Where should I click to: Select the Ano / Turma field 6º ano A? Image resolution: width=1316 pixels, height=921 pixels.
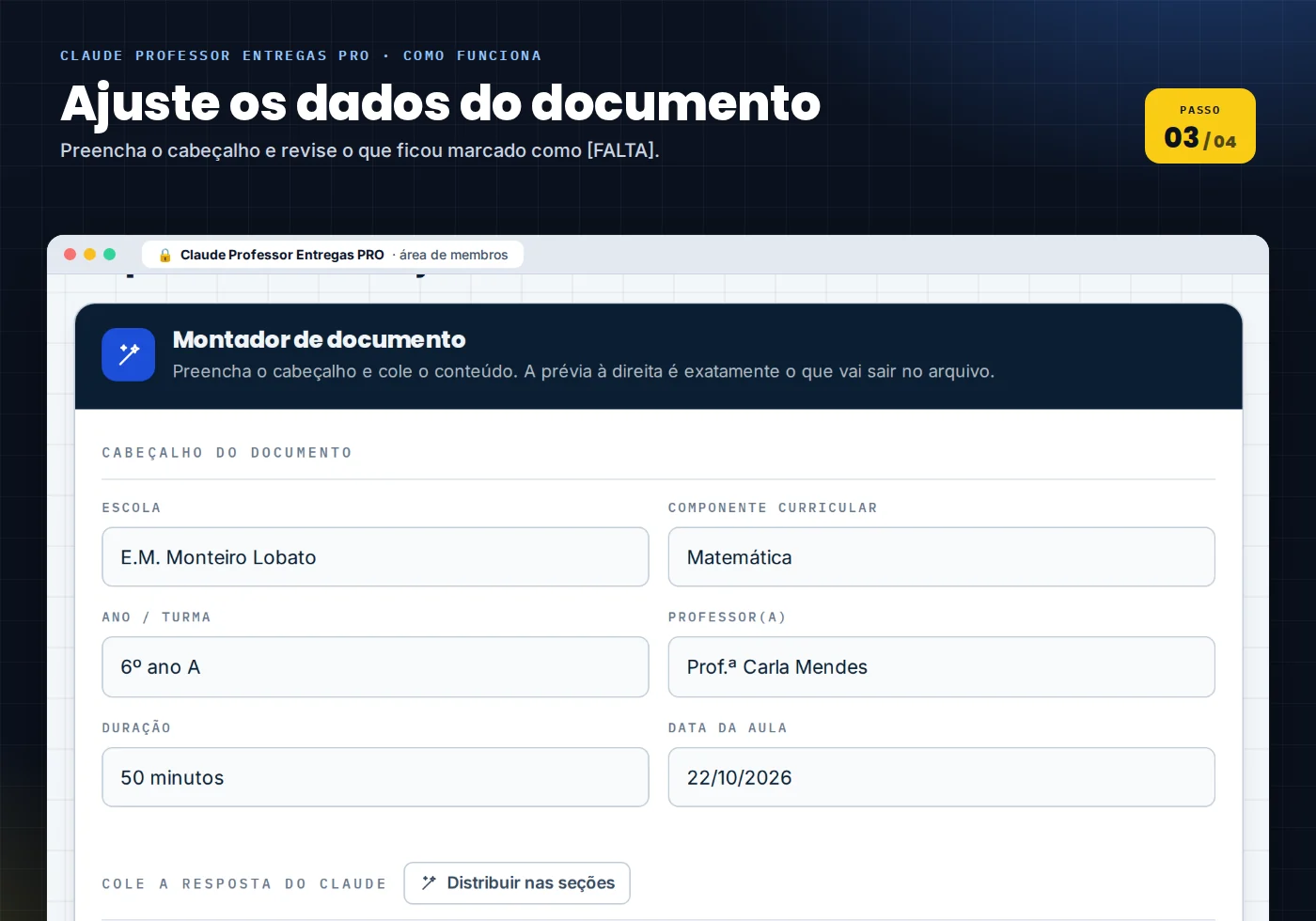(375, 667)
